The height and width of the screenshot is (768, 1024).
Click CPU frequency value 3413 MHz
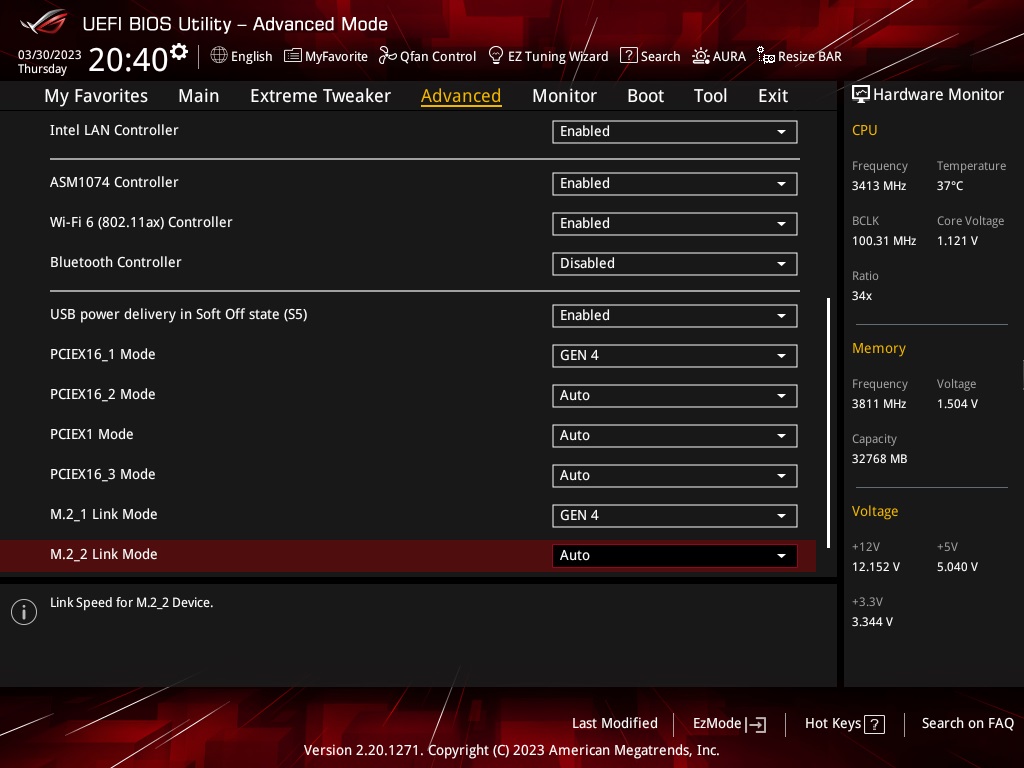coord(878,186)
